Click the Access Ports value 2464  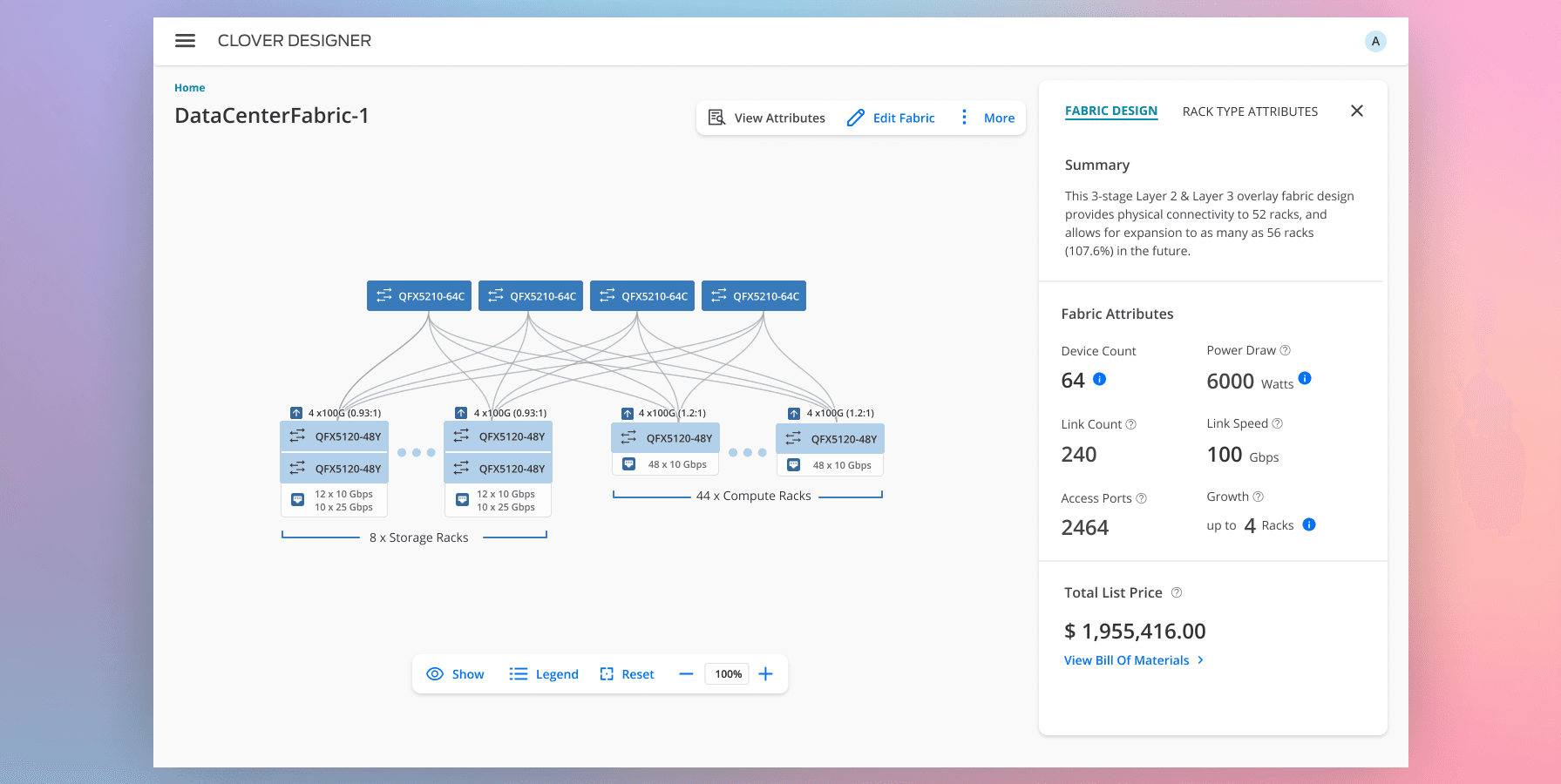pyautogui.click(x=1085, y=528)
